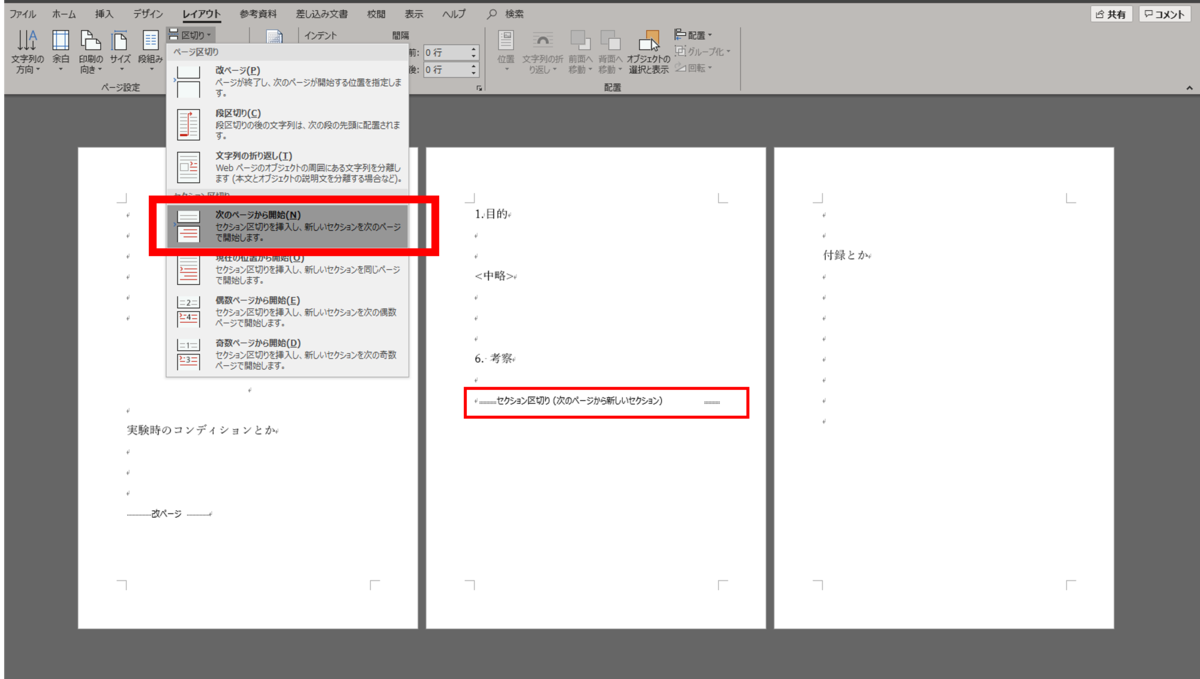Open the 文字列の方向 text direction button

(27, 52)
